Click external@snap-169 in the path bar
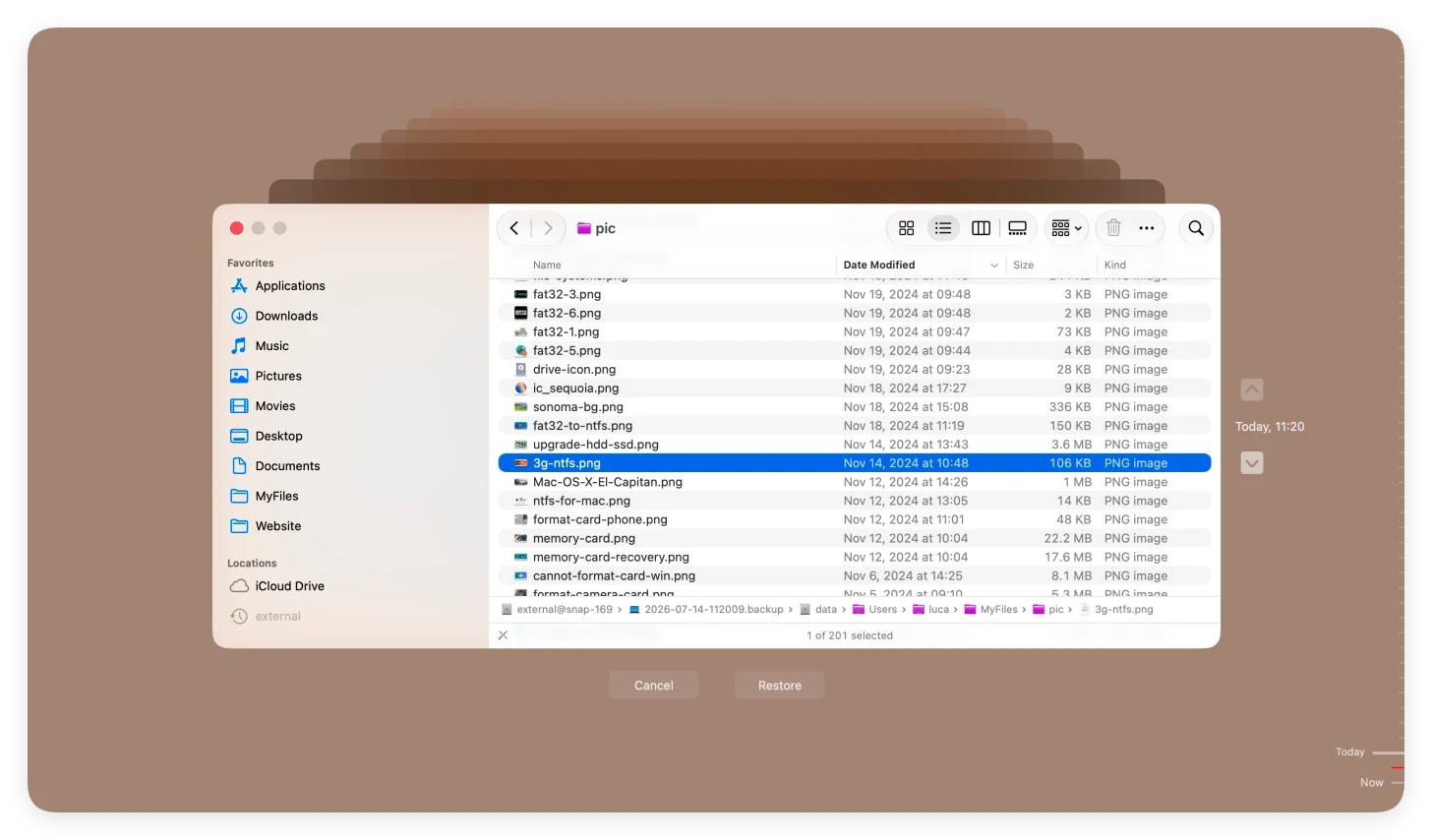 (557, 610)
